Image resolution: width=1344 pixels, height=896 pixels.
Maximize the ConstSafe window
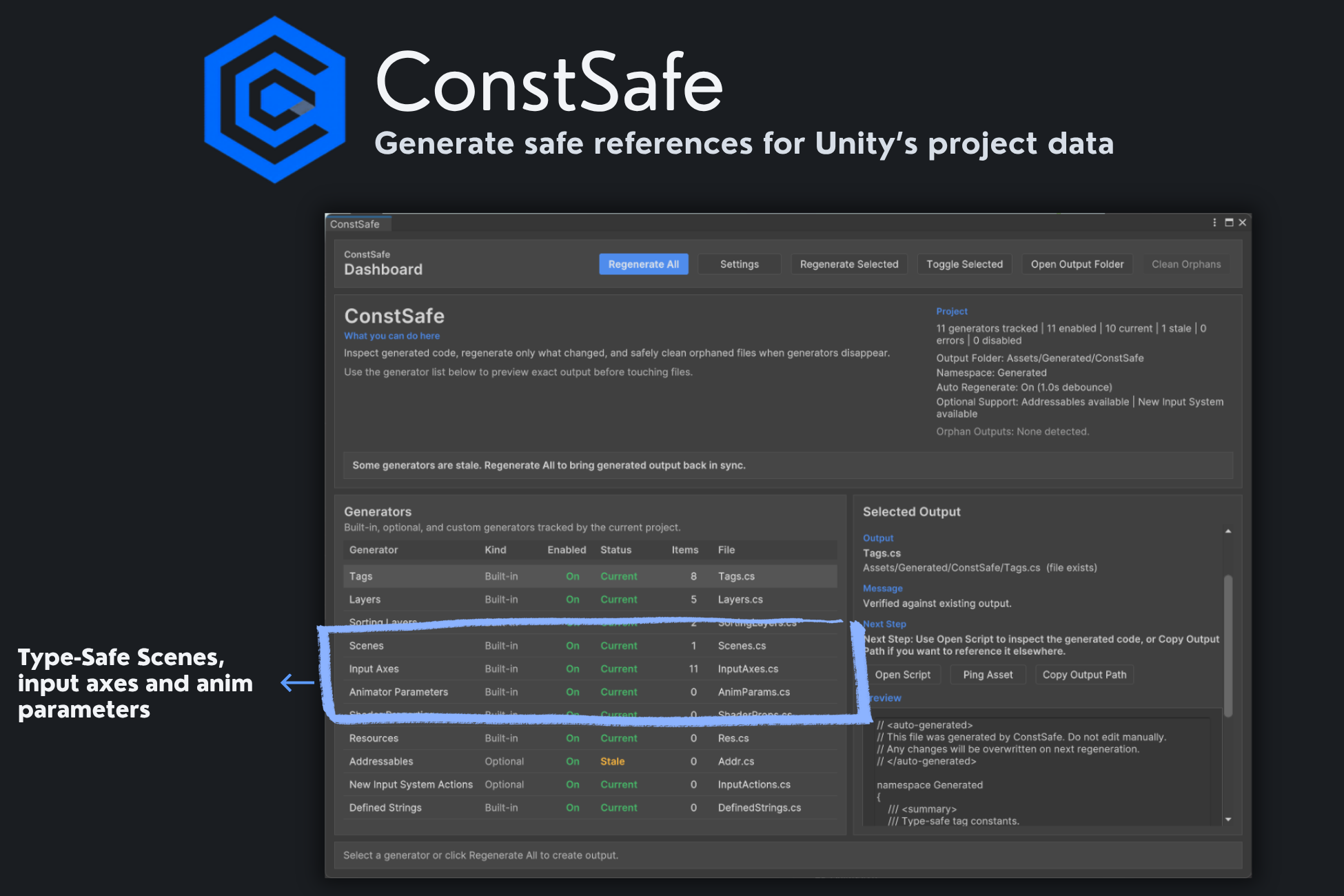(x=1229, y=223)
